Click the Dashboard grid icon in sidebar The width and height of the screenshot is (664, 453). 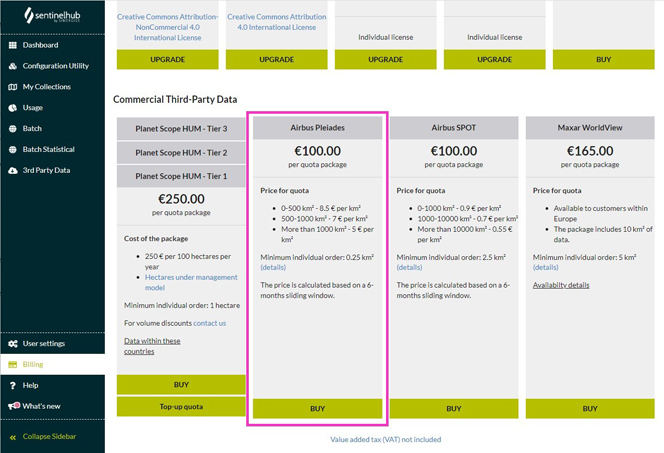pos(13,45)
